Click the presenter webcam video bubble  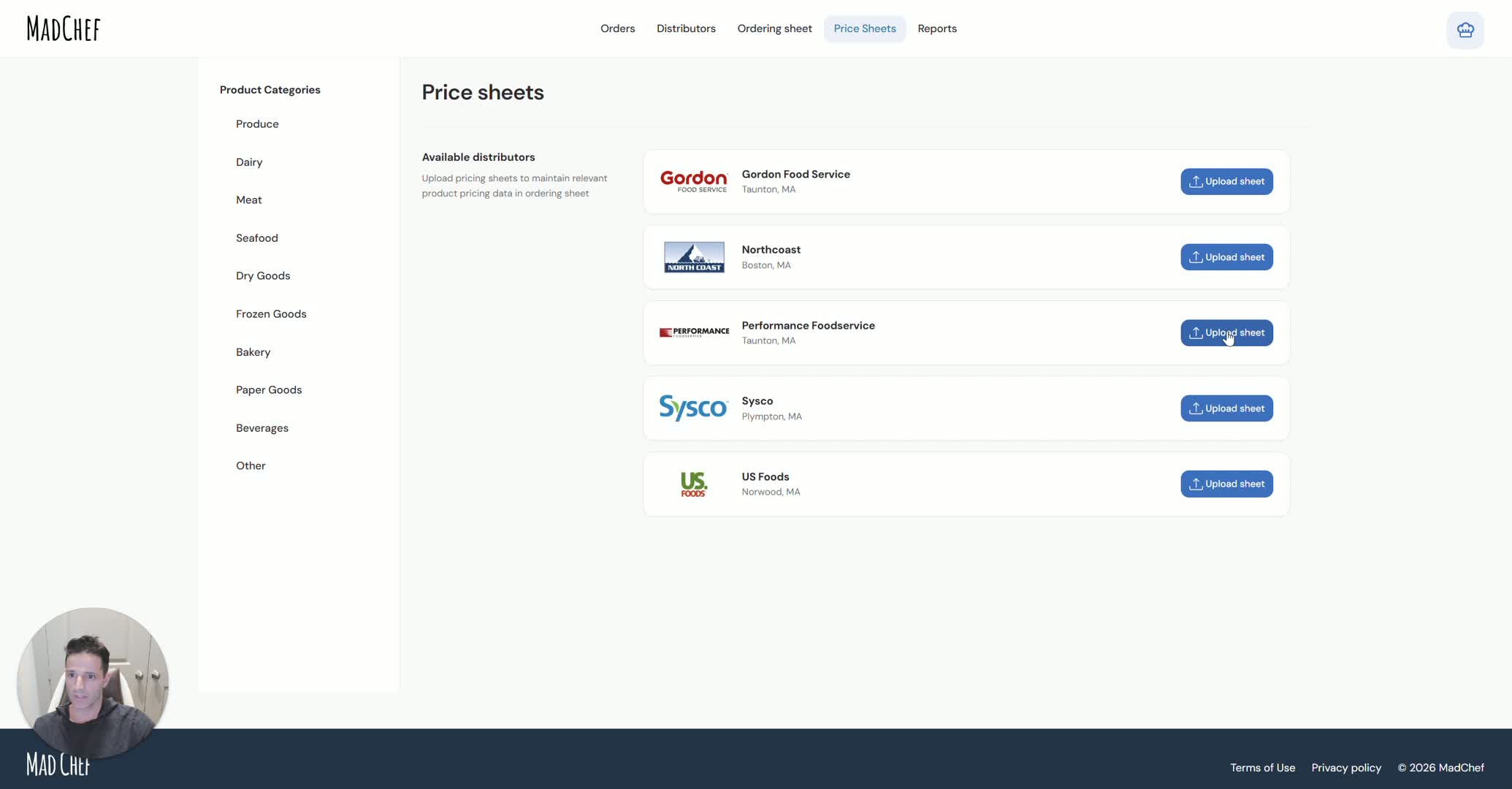tap(93, 683)
